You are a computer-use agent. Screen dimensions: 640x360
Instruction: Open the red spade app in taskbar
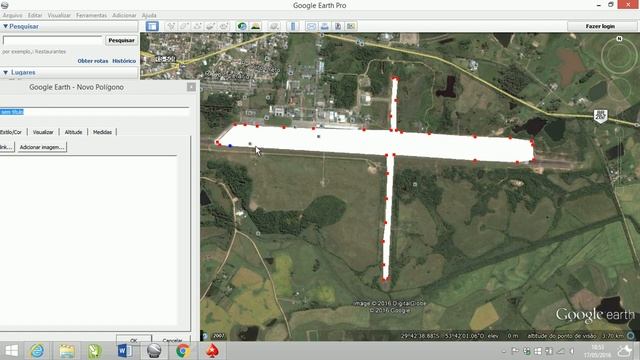coord(212,351)
